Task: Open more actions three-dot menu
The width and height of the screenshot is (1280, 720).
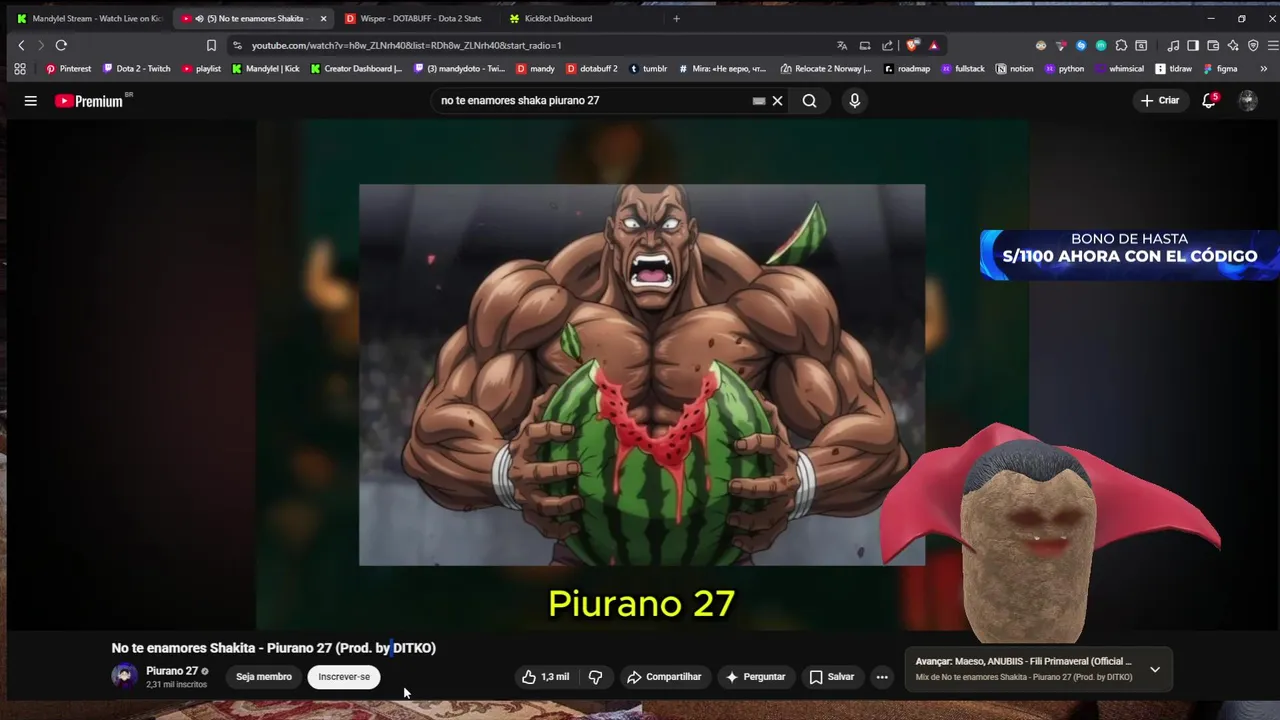Action: coord(882,677)
